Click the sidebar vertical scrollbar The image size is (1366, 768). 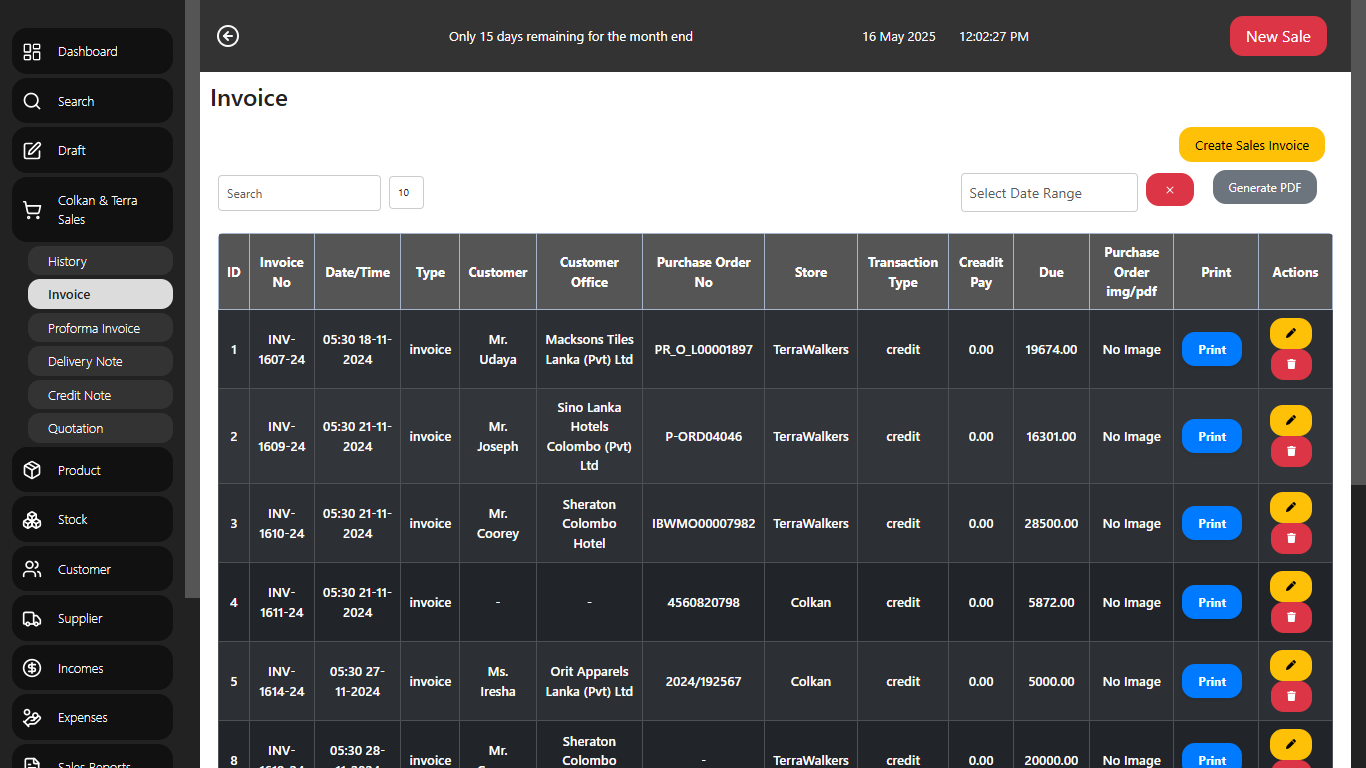click(x=192, y=299)
